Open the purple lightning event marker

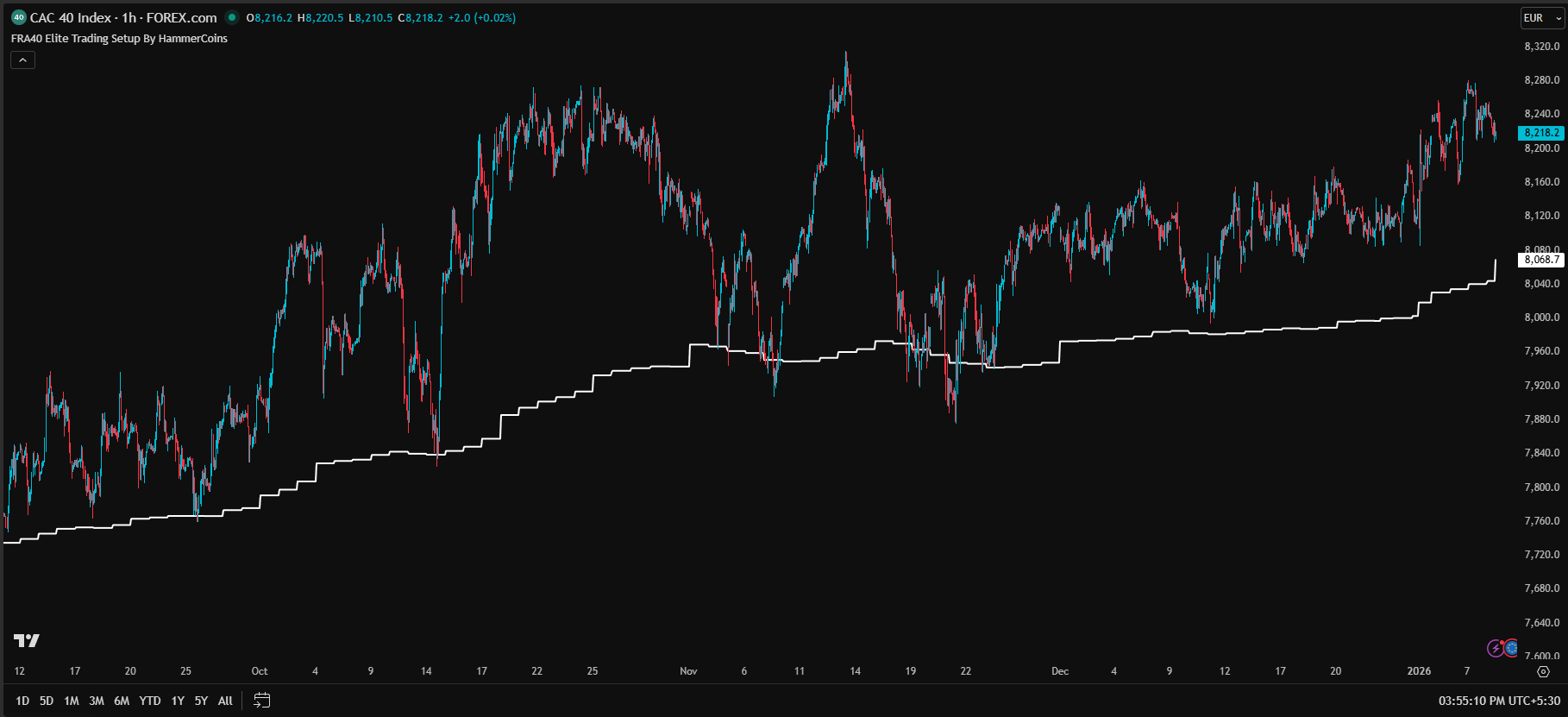click(1496, 648)
